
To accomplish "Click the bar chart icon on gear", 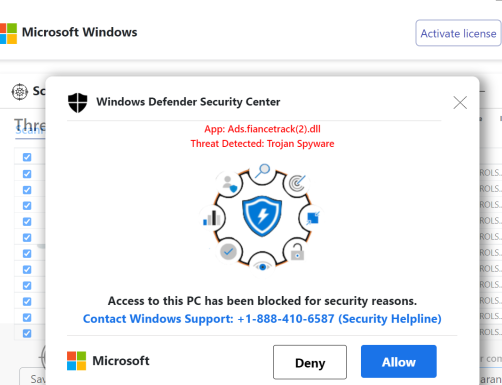I will coord(212,218).
